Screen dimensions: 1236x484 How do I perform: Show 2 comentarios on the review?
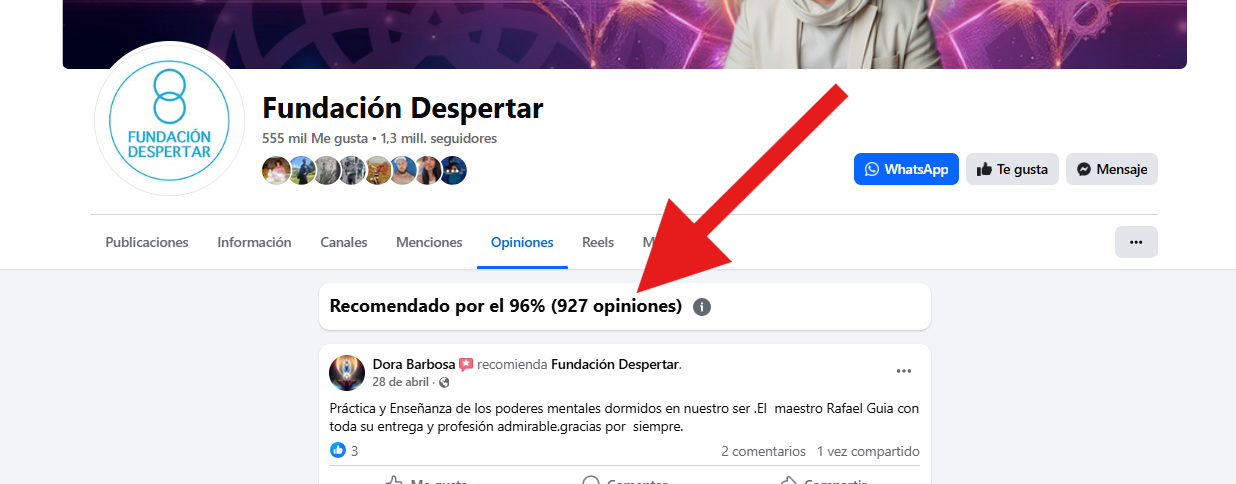pyautogui.click(x=763, y=451)
